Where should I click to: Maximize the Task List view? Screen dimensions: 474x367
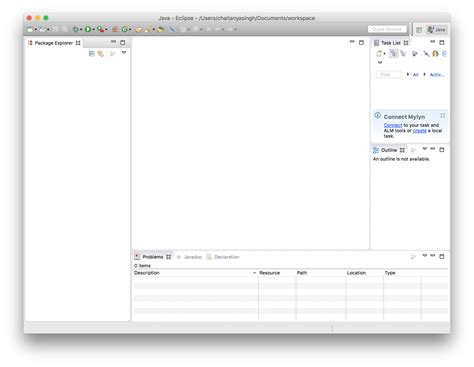[442, 43]
